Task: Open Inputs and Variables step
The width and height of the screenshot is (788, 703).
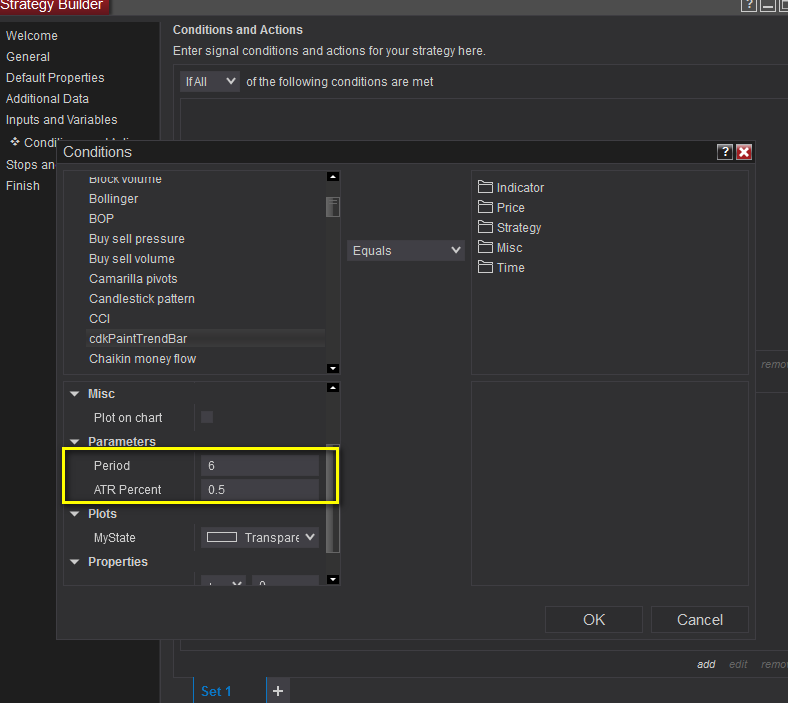Action: tap(61, 120)
